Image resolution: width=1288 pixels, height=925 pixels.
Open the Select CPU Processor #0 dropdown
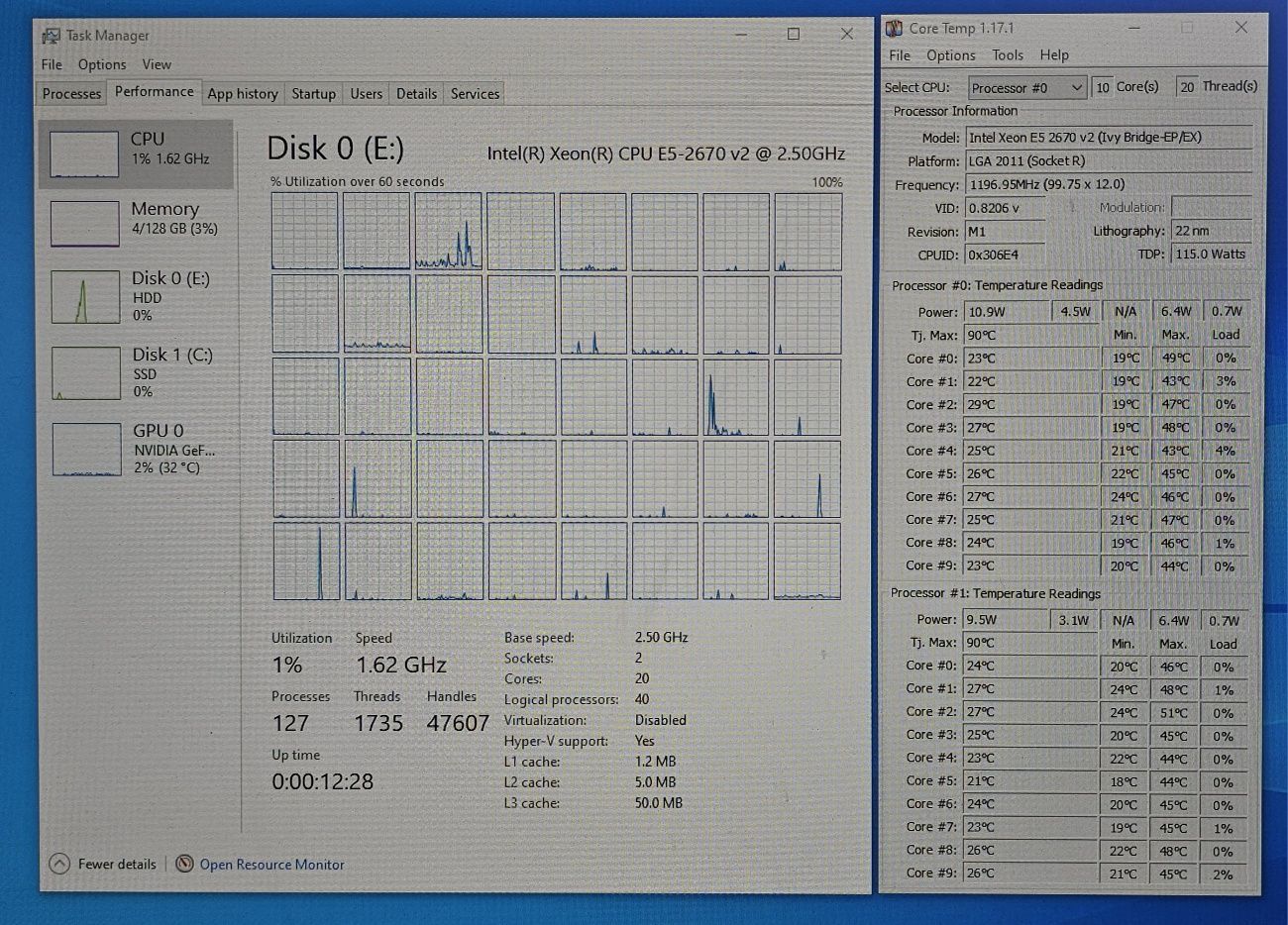point(1027,88)
